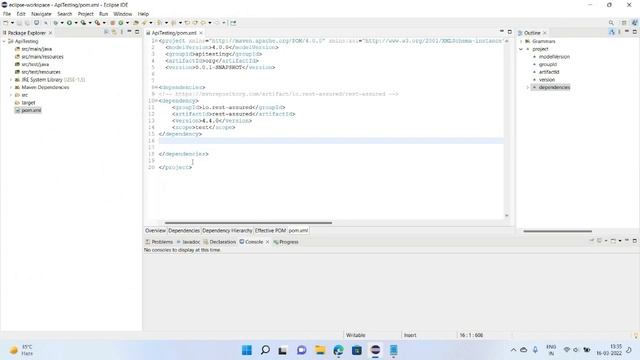Click the Coverage run icon
This screenshot has height=360, width=640.
pos(83,23)
